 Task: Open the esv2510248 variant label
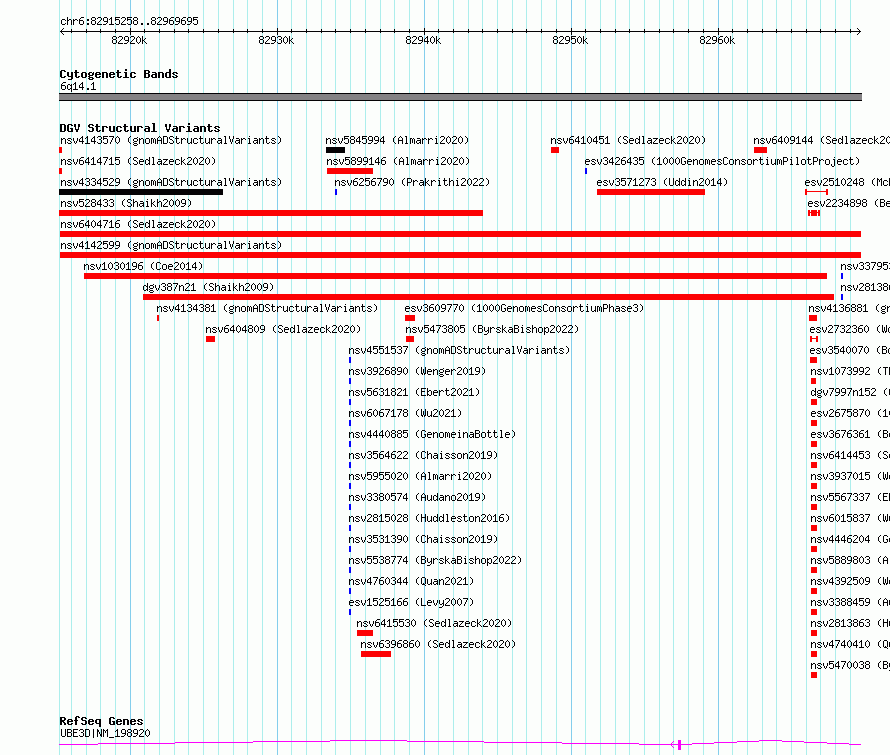pos(847,182)
